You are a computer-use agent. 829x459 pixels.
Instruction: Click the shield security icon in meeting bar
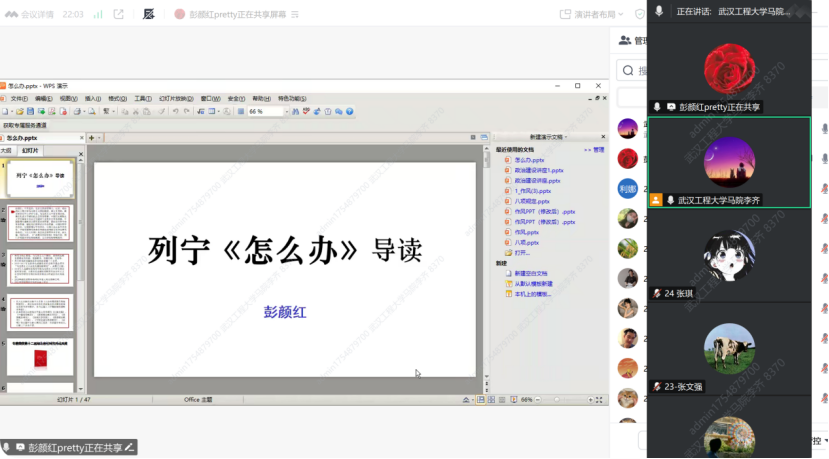pos(640,14)
